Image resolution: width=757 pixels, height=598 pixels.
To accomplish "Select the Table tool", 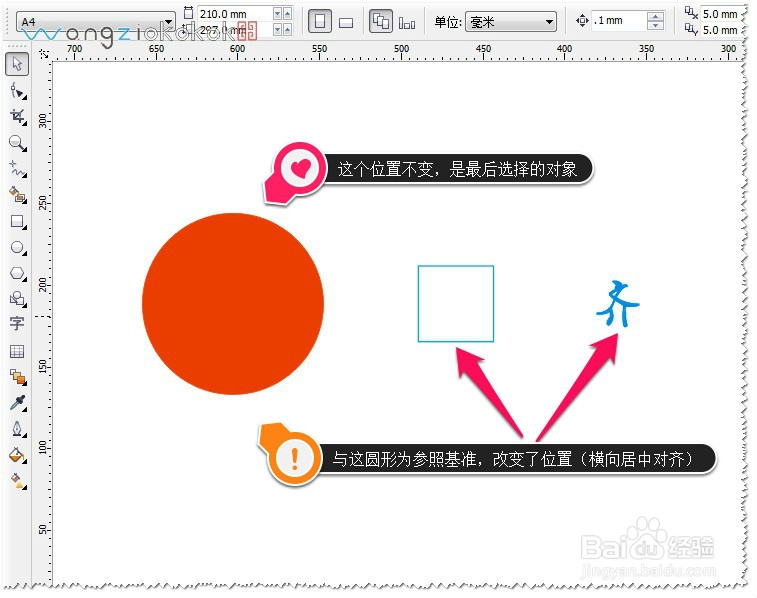I will [17, 351].
